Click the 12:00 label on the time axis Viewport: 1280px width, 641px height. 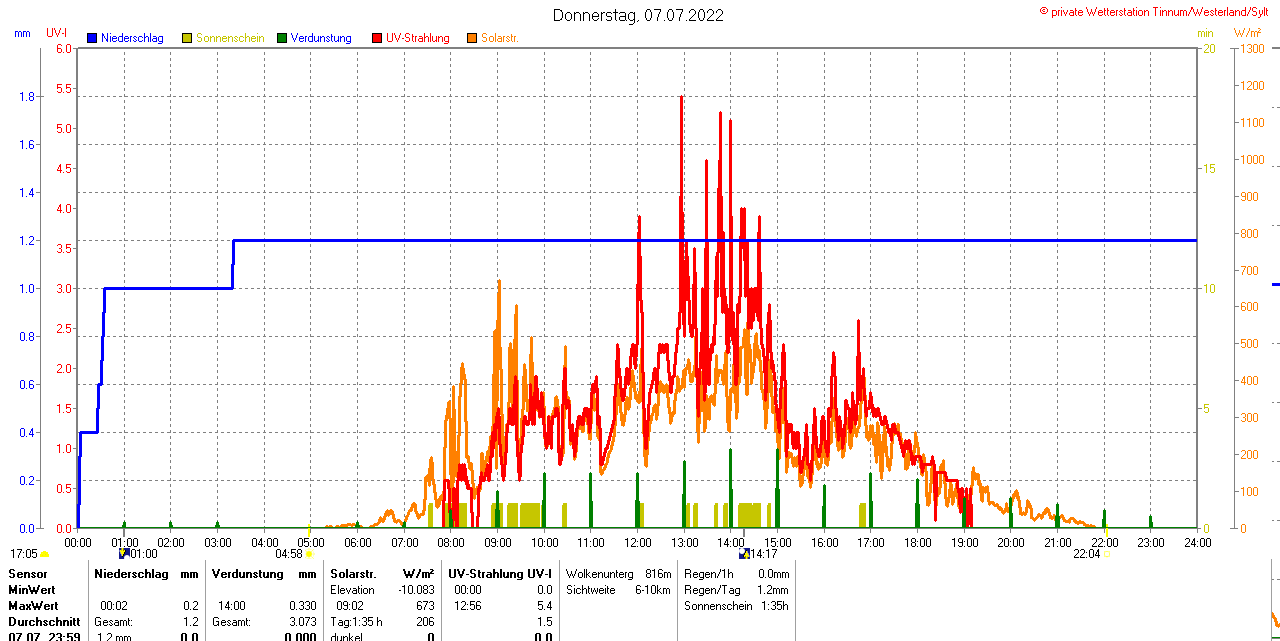click(x=637, y=542)
